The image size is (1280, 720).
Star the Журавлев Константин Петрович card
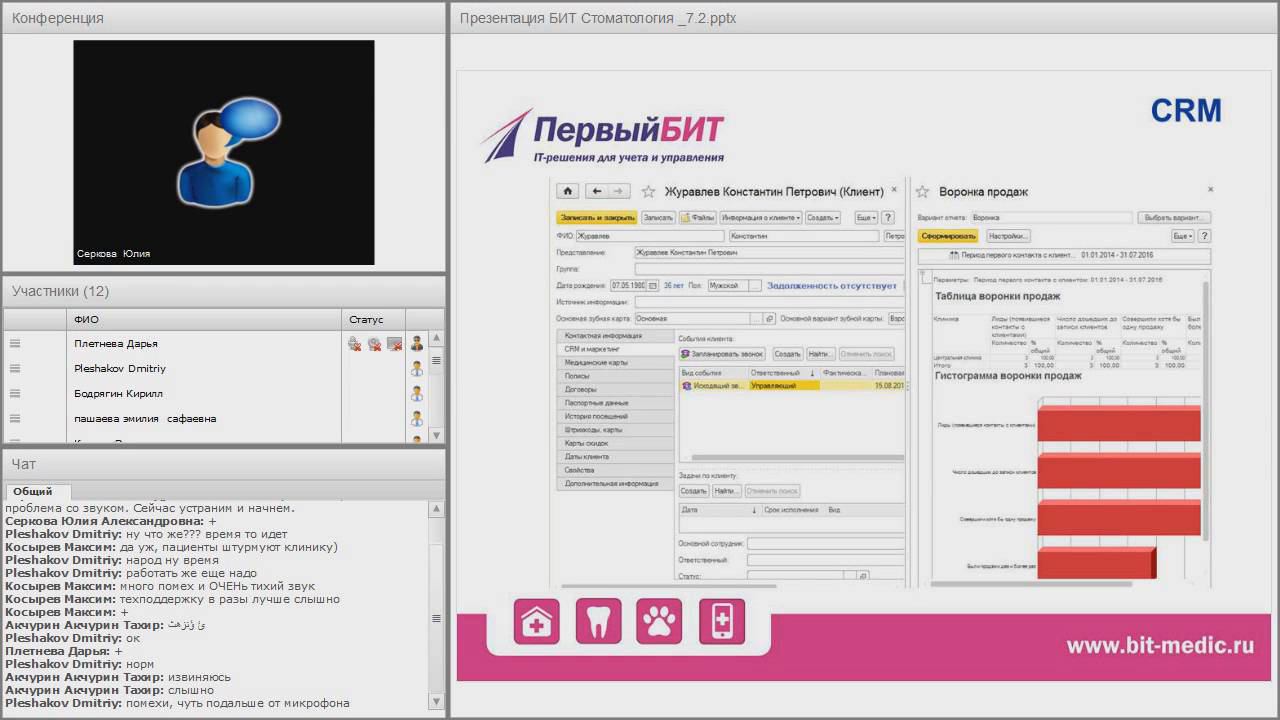point(648,191)
